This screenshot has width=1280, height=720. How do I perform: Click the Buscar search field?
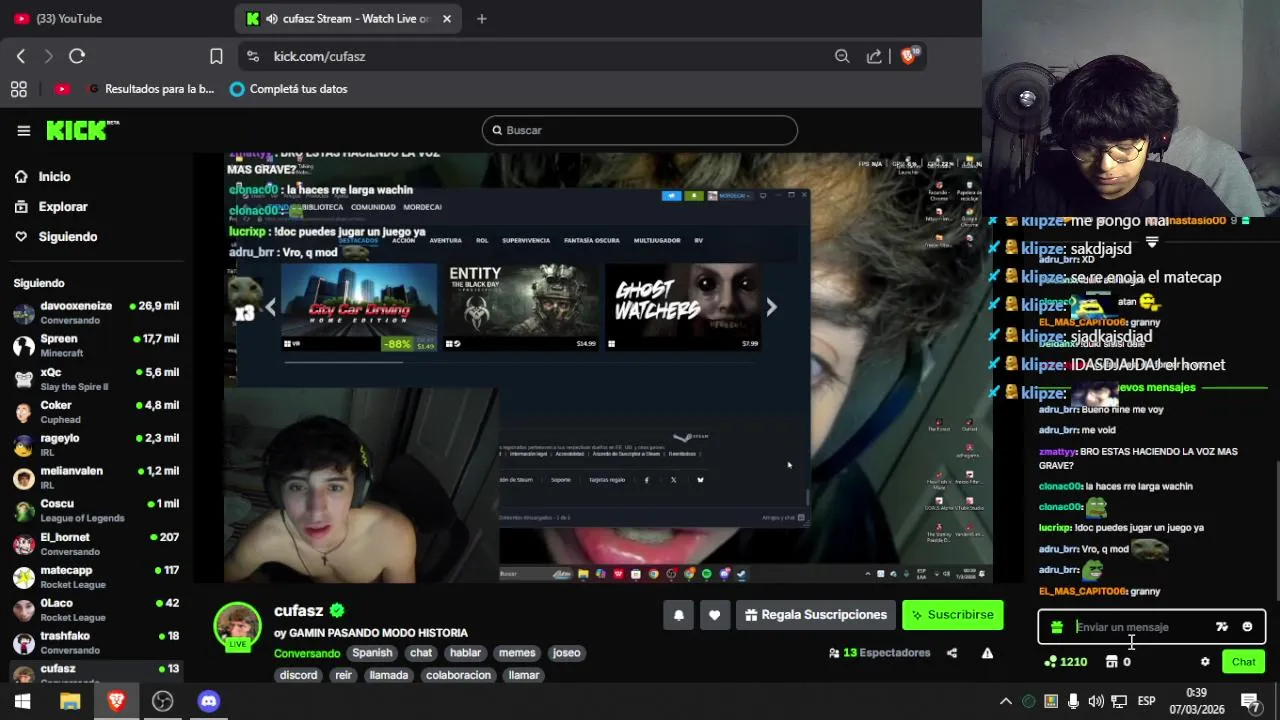pos(640,130)
